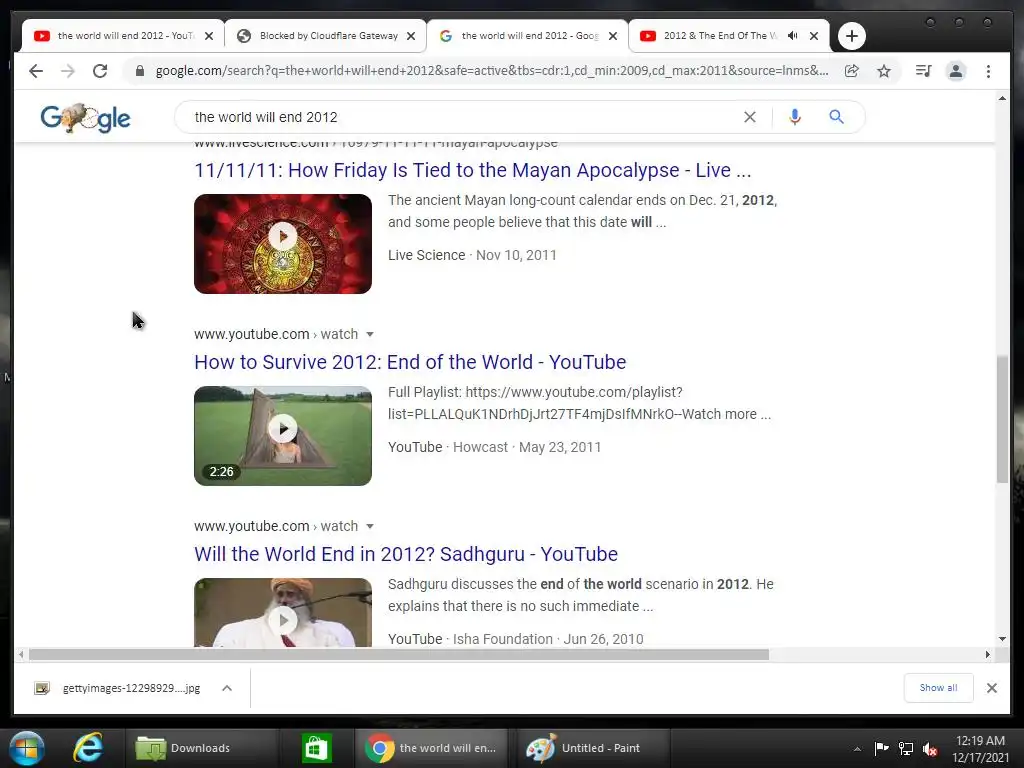Open the Chrome profile avatar
The width and height of the screenshot is (1024, 768).
click(x=955, y=71)
